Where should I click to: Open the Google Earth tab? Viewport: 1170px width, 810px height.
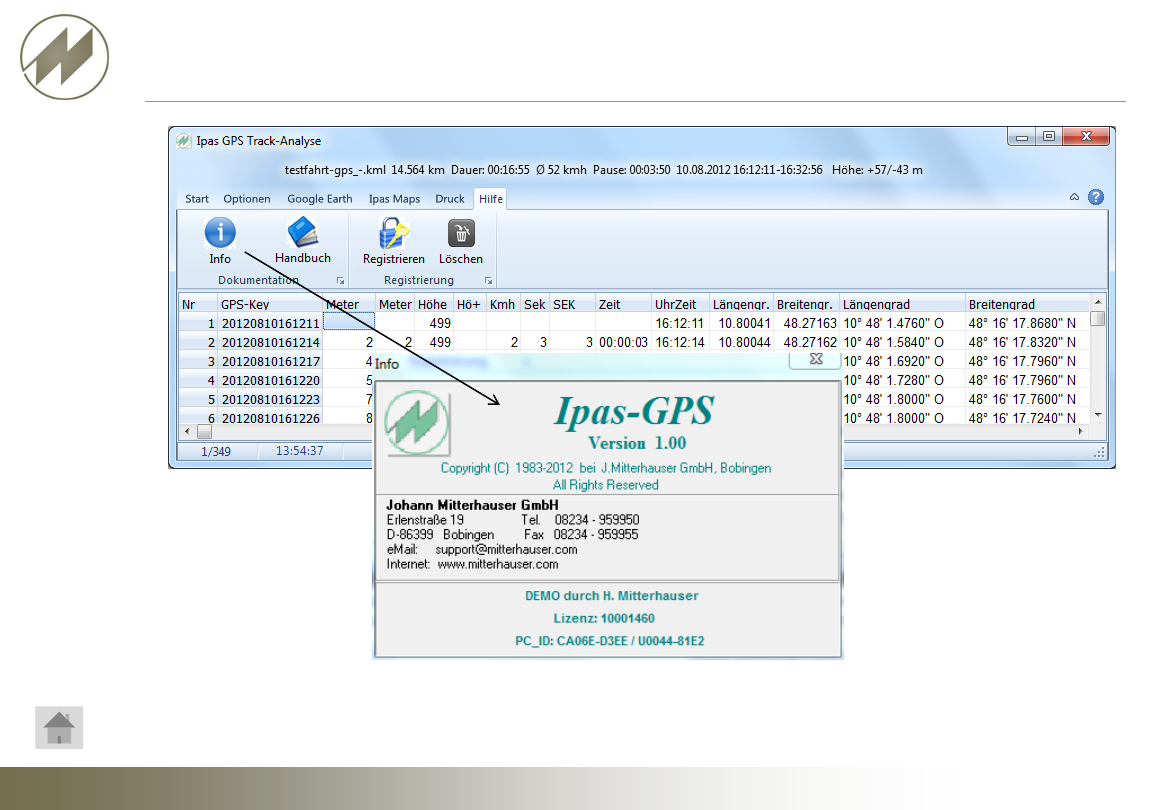319,198
